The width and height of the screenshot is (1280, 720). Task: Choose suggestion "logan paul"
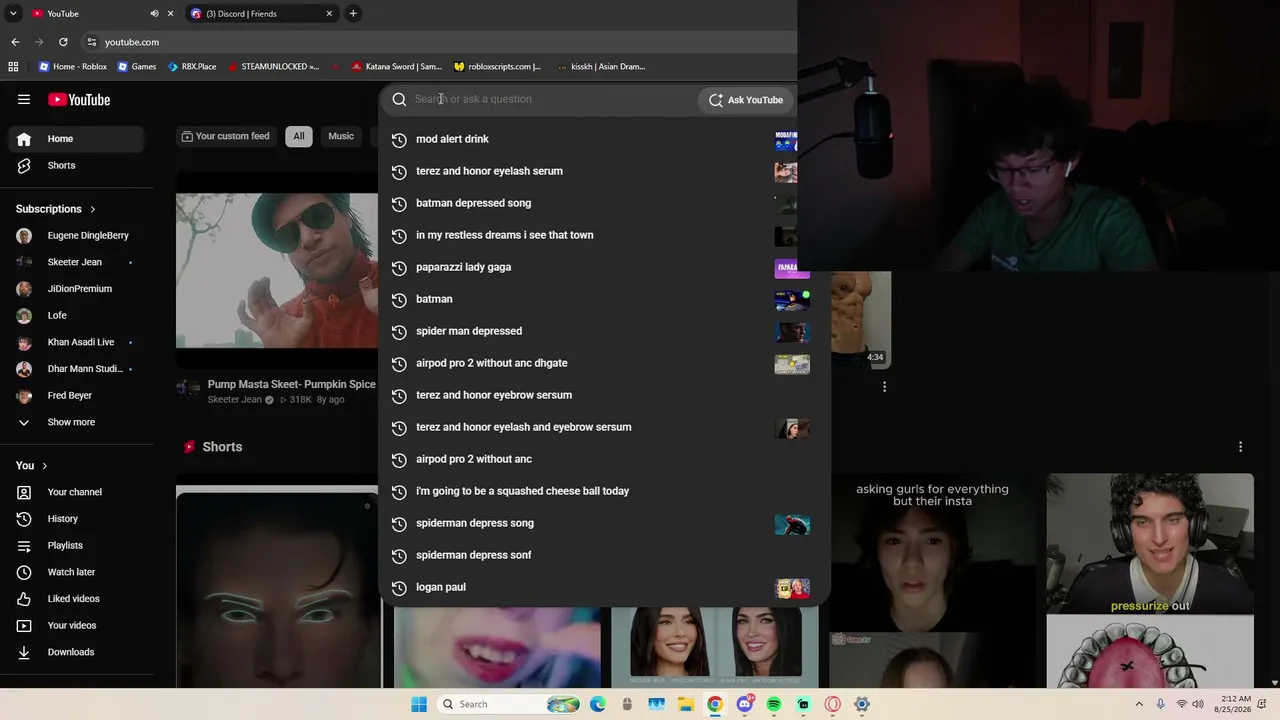pos(604,587)
